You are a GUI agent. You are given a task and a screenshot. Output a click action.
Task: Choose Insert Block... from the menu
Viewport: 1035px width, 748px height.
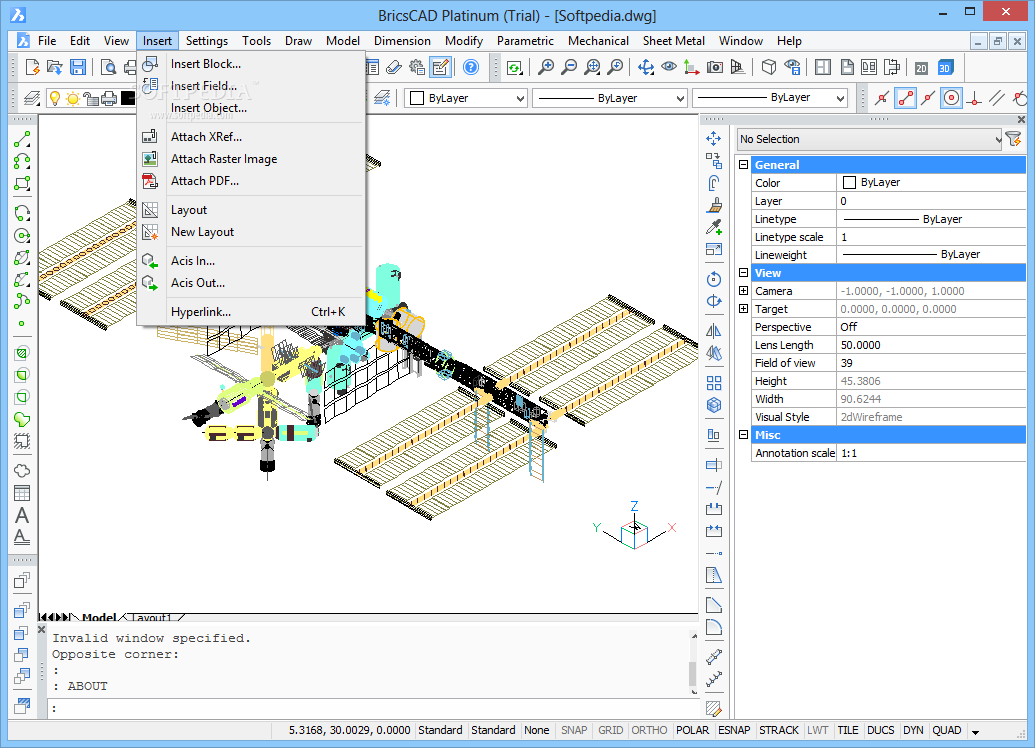251,64
